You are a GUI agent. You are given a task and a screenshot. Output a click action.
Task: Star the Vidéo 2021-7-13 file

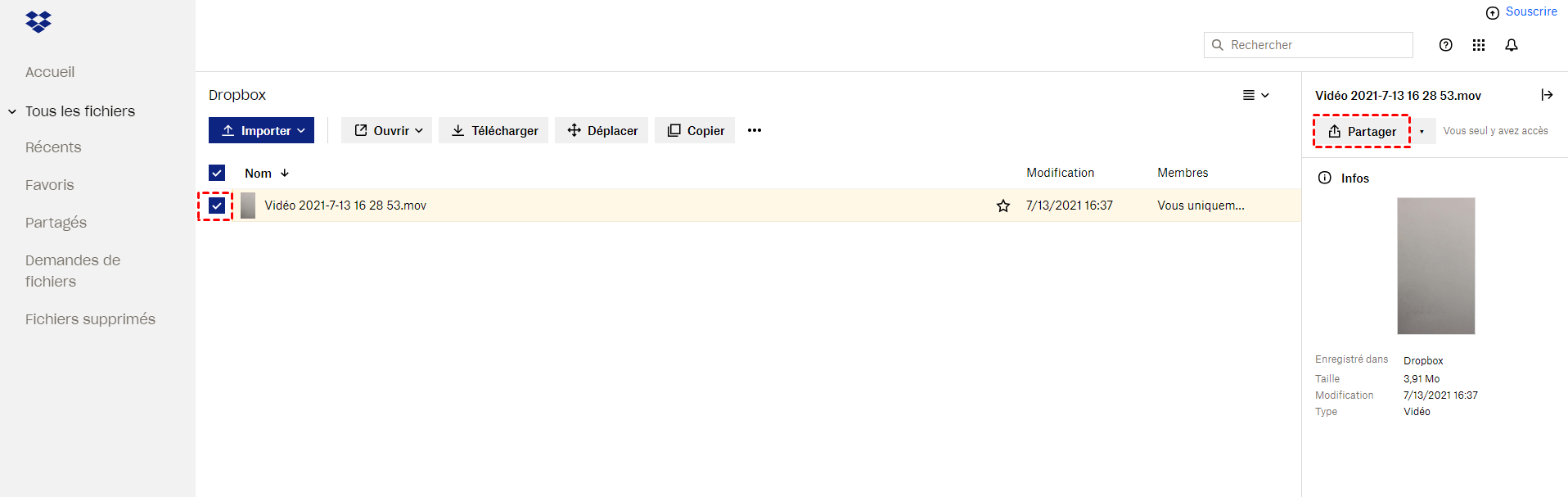click(x=1003, y=206)
